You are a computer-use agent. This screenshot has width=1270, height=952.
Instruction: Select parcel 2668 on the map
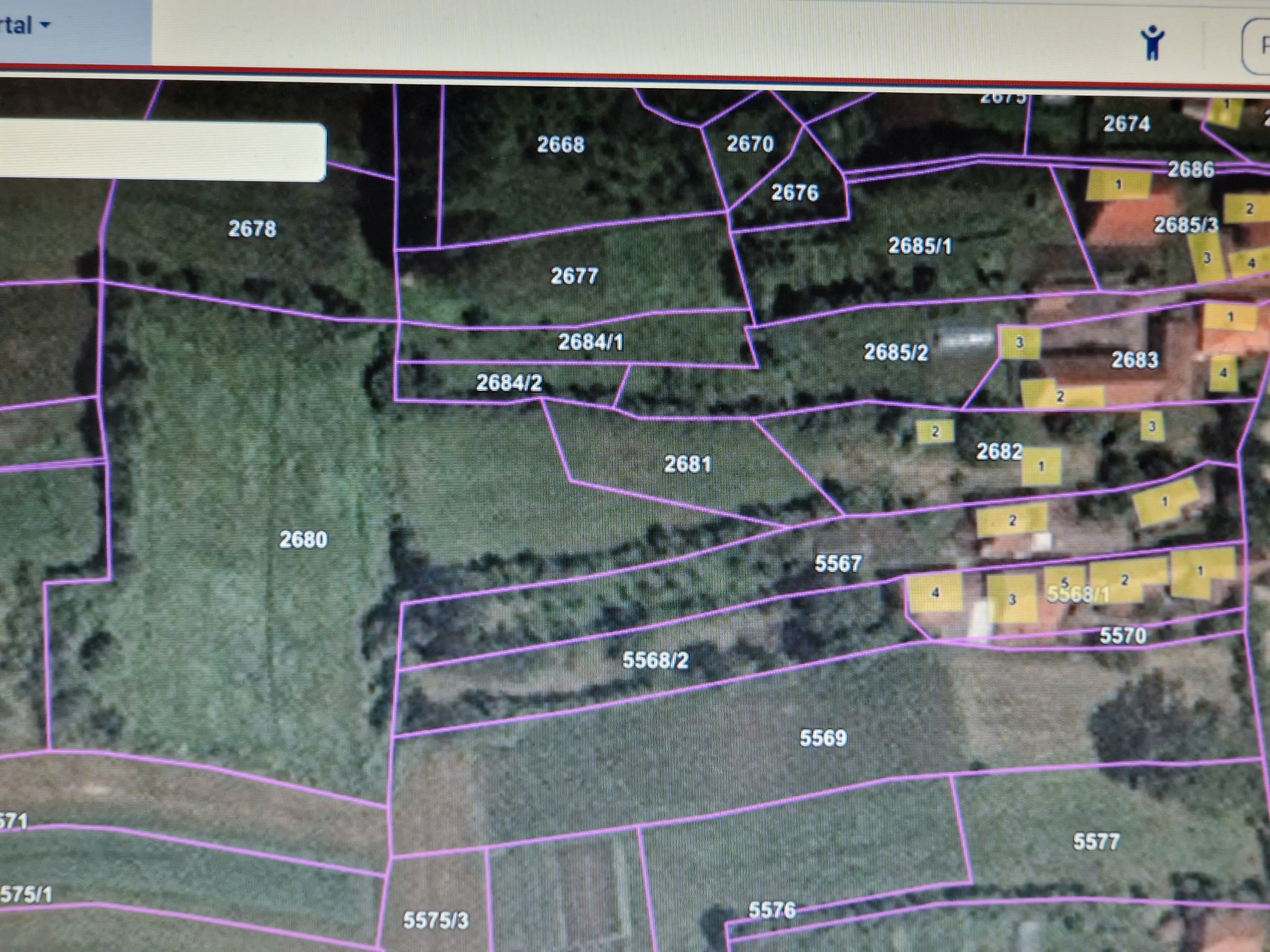click(x=560, y=145)
